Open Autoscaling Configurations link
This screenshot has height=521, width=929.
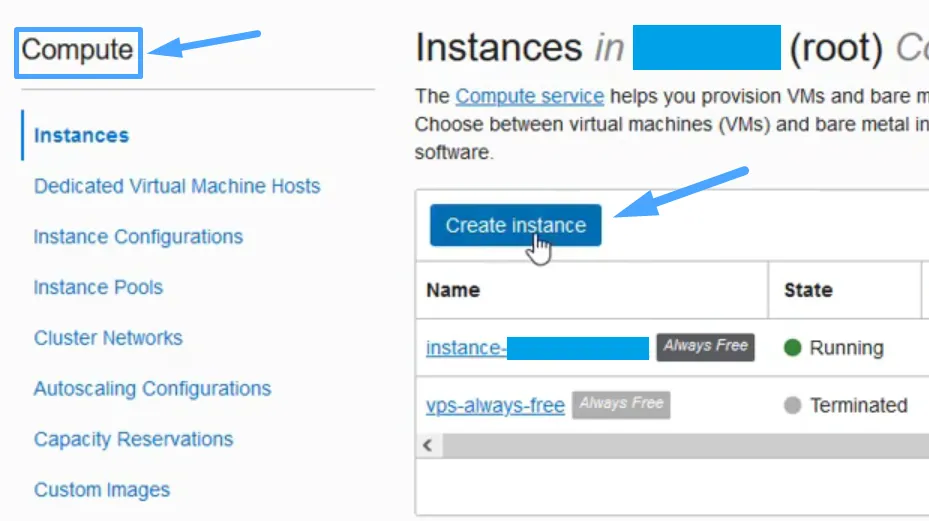tap(152, 389)
